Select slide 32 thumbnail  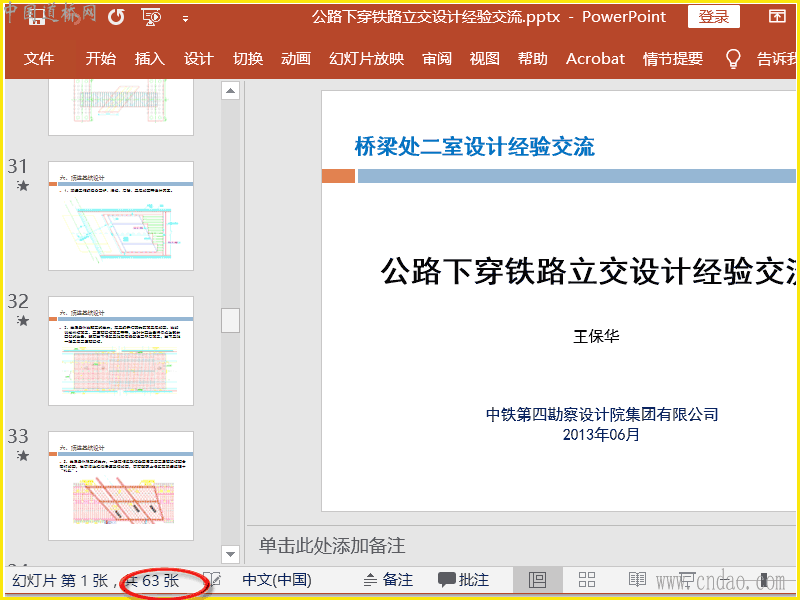(121, 351)
